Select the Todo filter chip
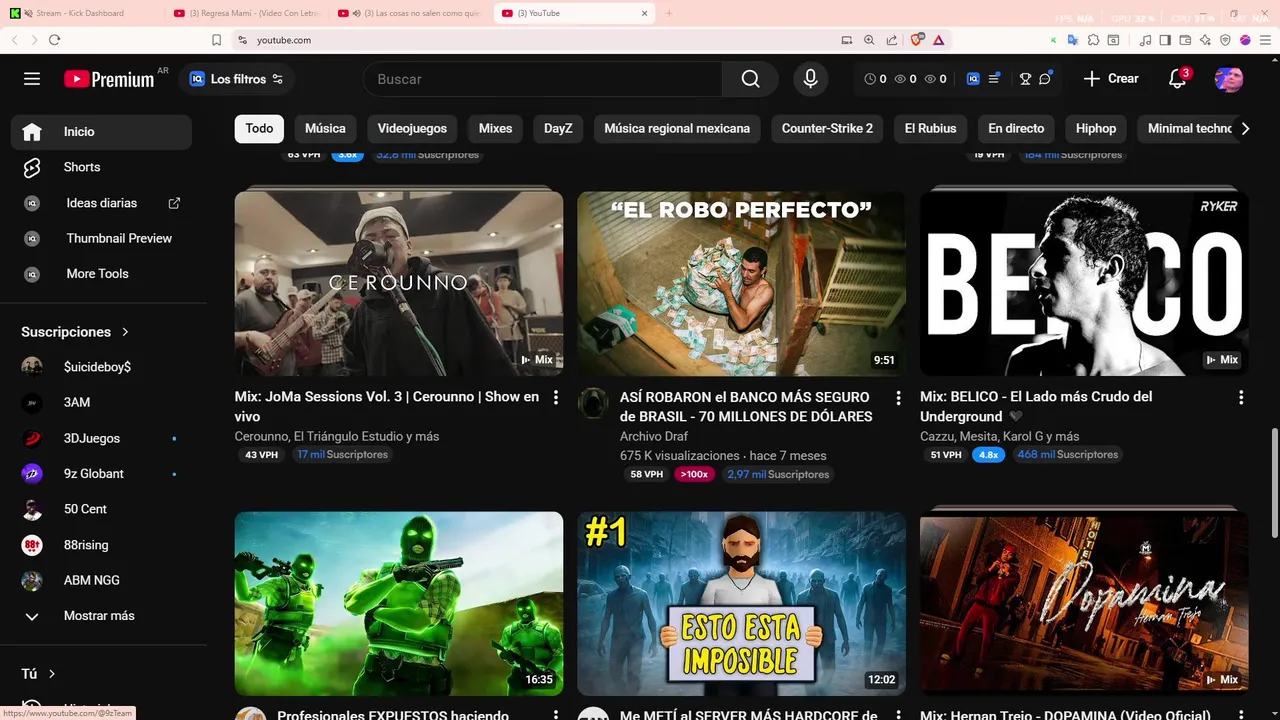This screenshot has width=1280, height=720. point(259,128)
